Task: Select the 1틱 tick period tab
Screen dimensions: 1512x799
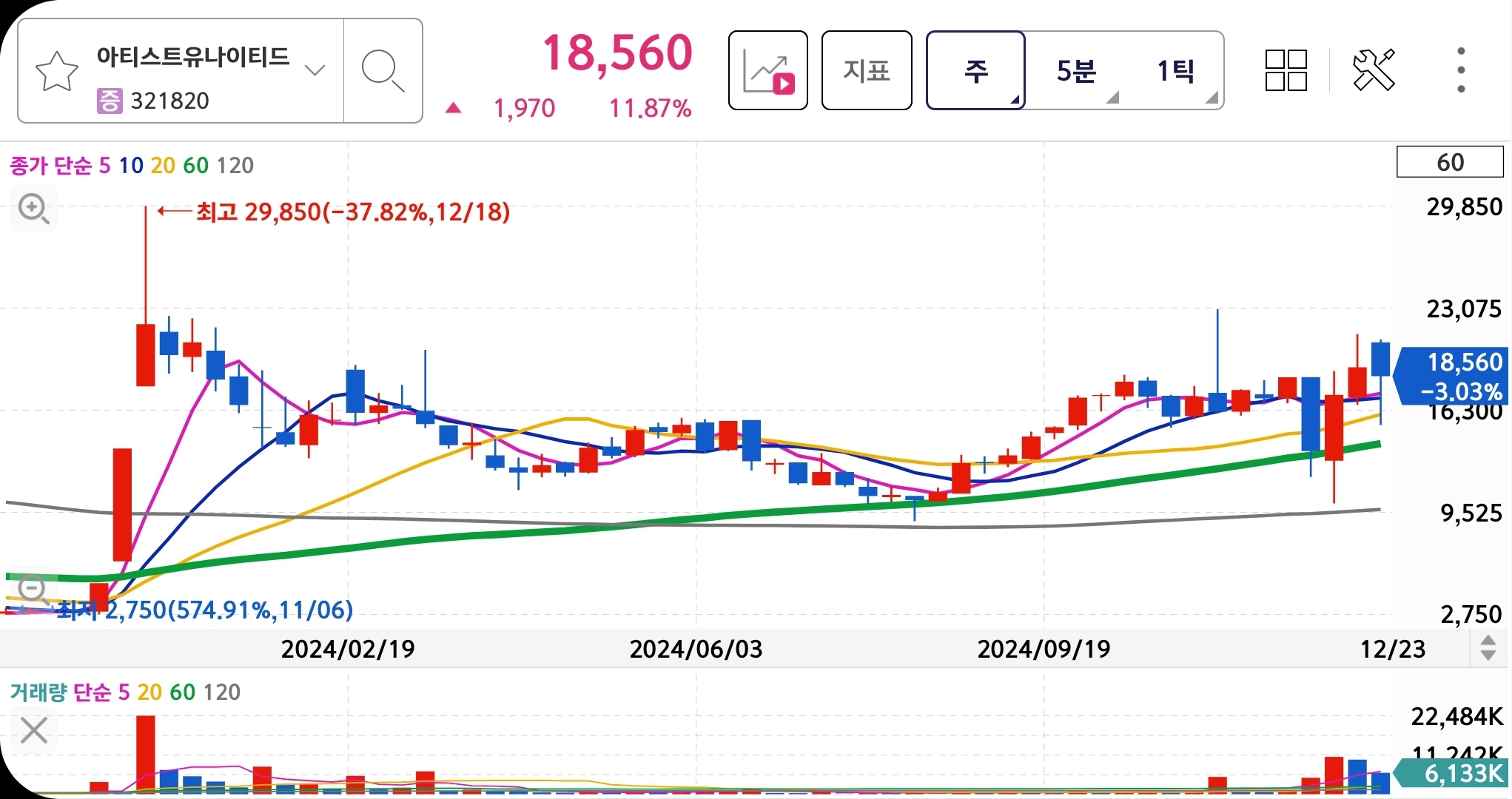Action: [x=1175, y=71]
